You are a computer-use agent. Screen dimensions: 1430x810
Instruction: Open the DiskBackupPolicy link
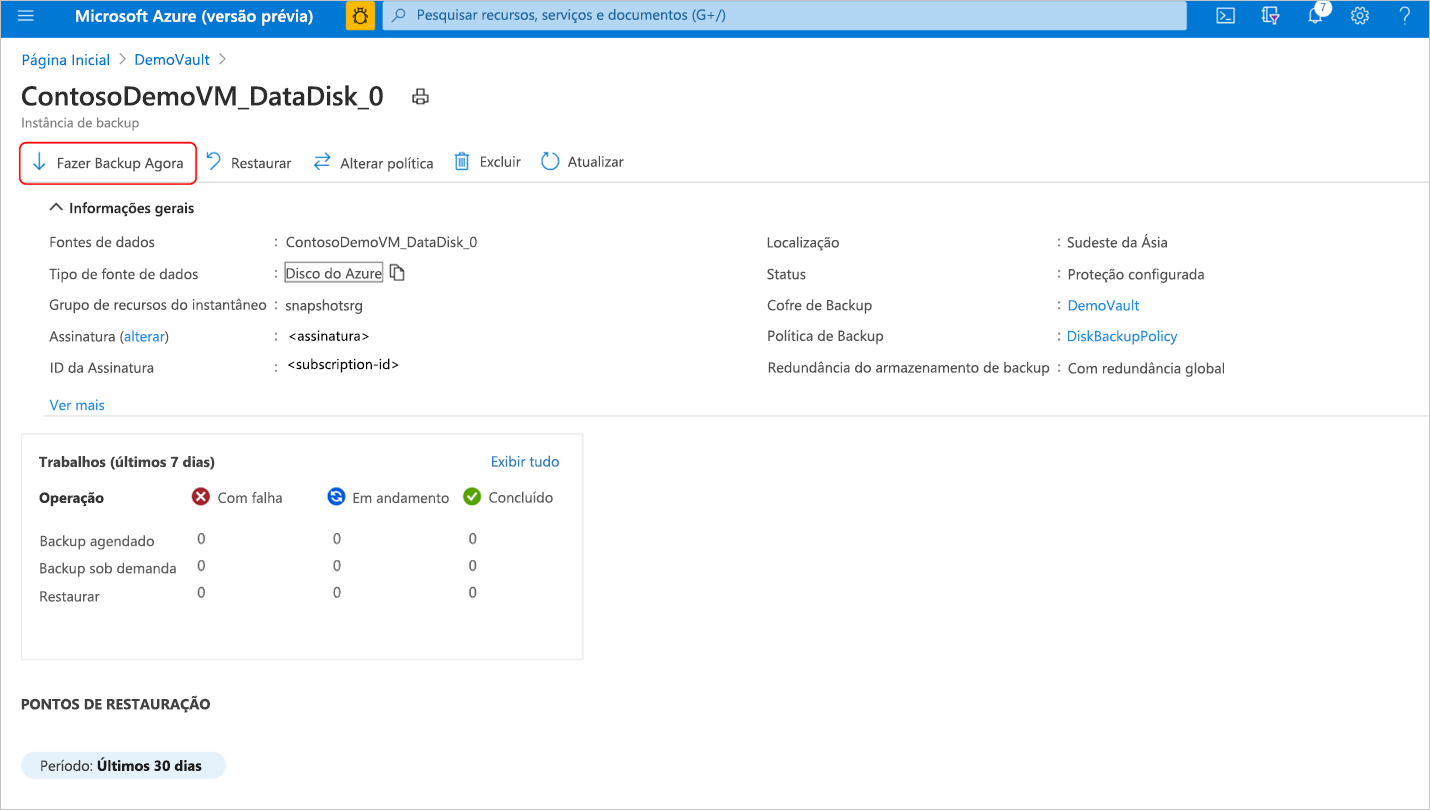click(x=1122, y=336)
